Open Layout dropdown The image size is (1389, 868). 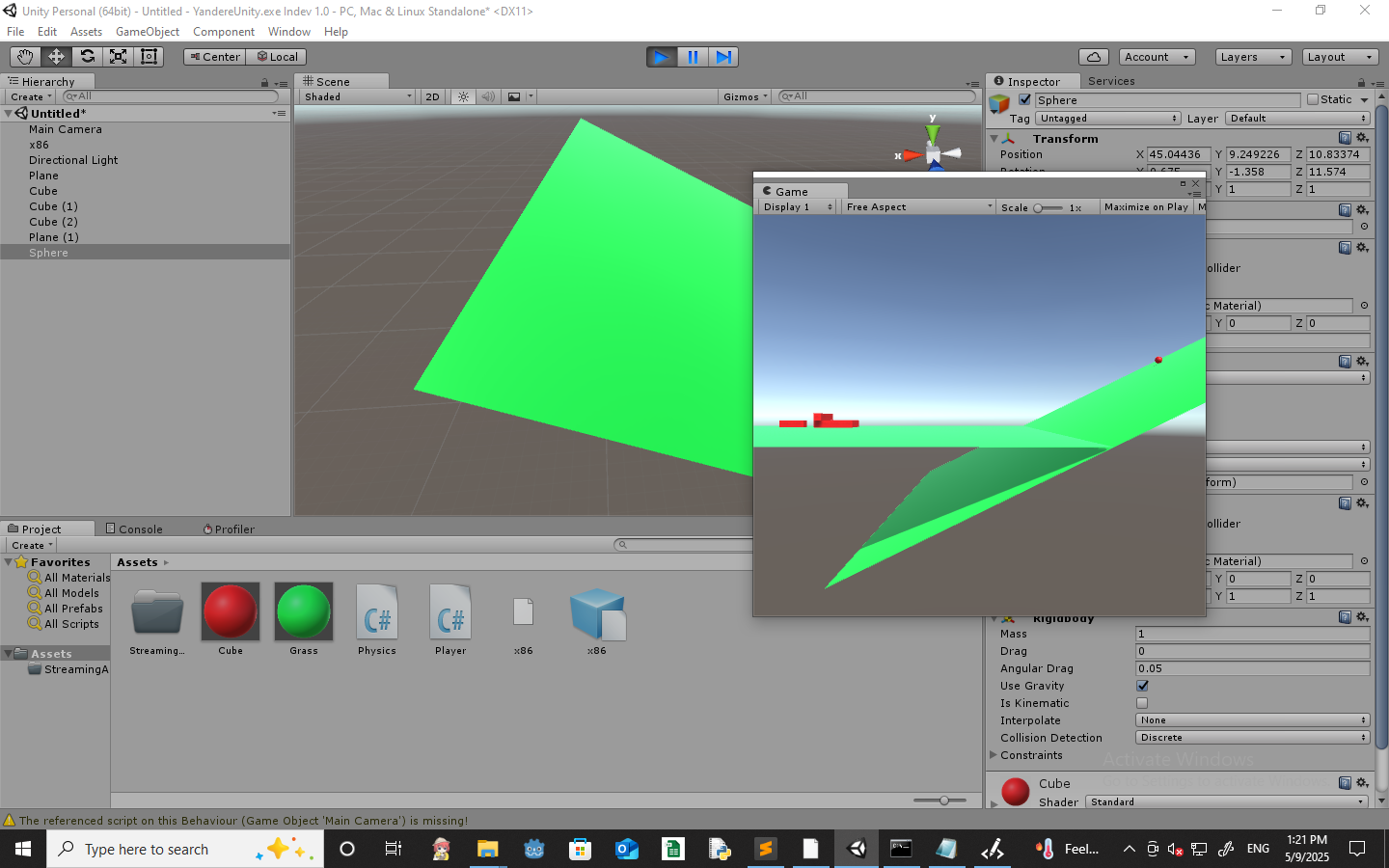click(1341, 57)
